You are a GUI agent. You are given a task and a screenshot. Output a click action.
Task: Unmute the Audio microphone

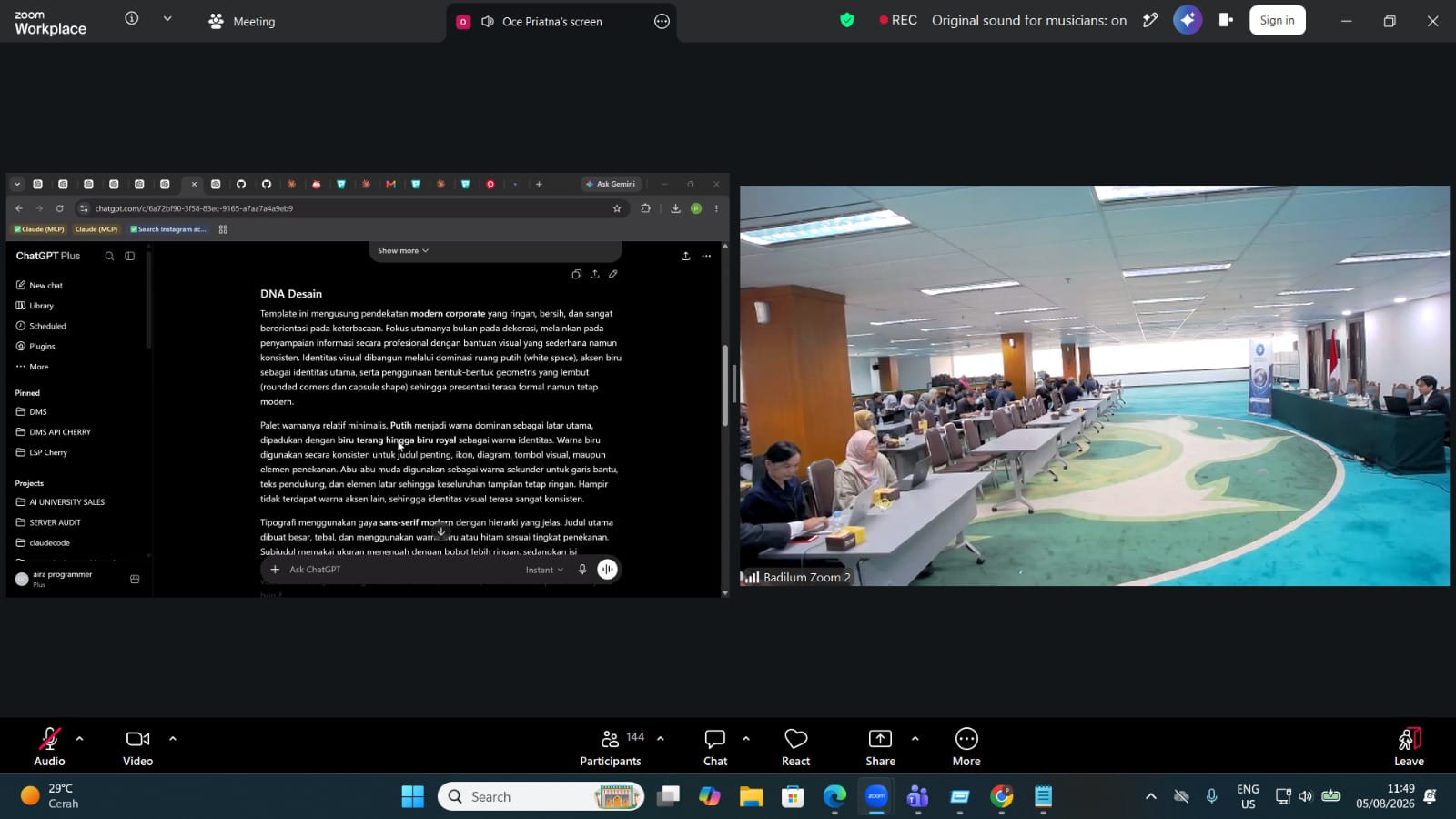point(49,747)
